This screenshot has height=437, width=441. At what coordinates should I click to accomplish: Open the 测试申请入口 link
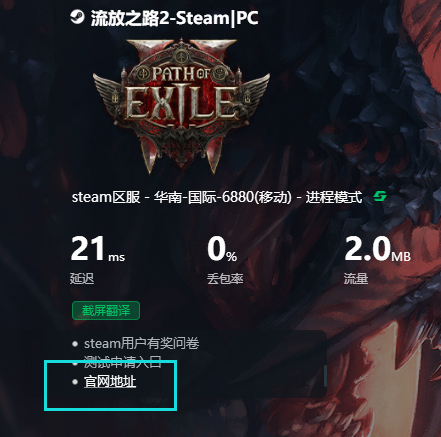[123, 362]
